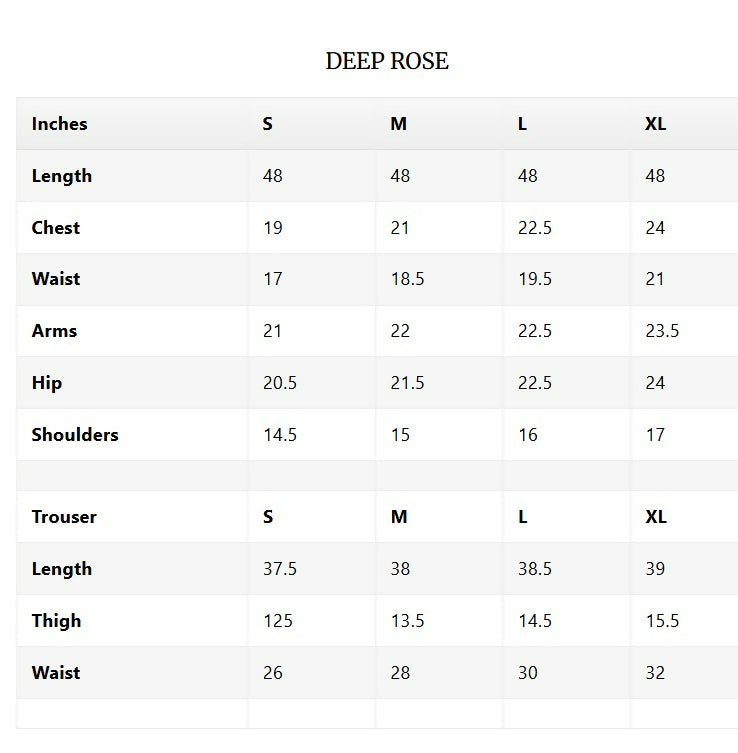This screenshot has height=753, width=738.
Task: Click the M header in Trouser section
Action: coord(399,517)
